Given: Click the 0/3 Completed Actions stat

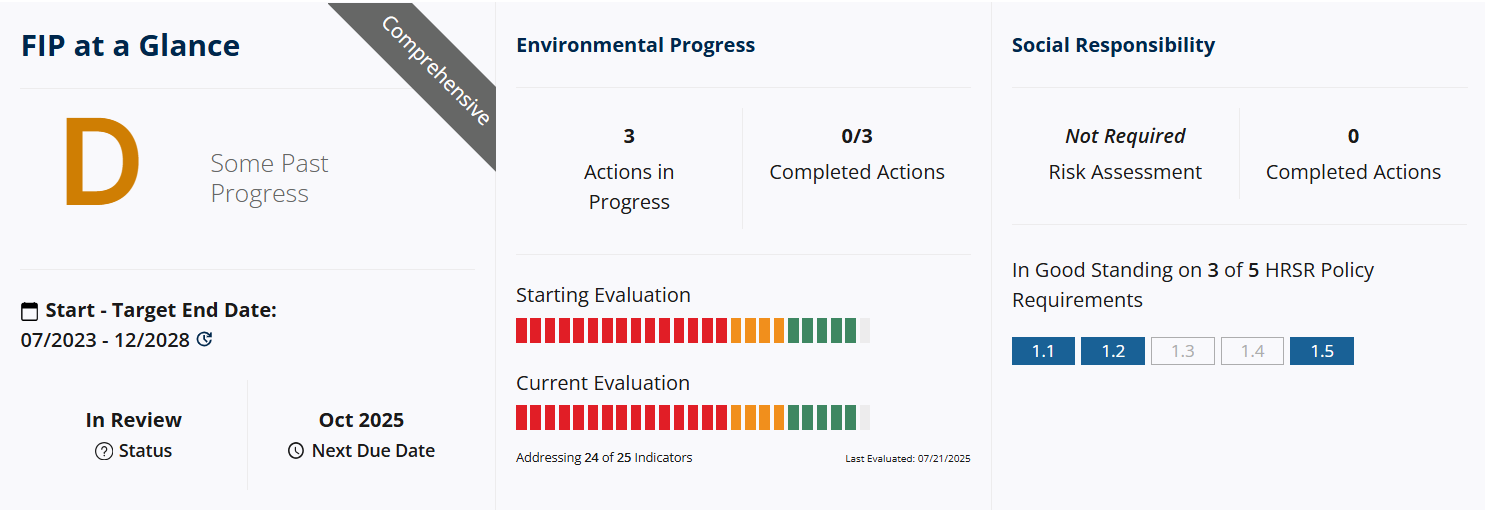Looking at the screenshot, I should 857,157.
